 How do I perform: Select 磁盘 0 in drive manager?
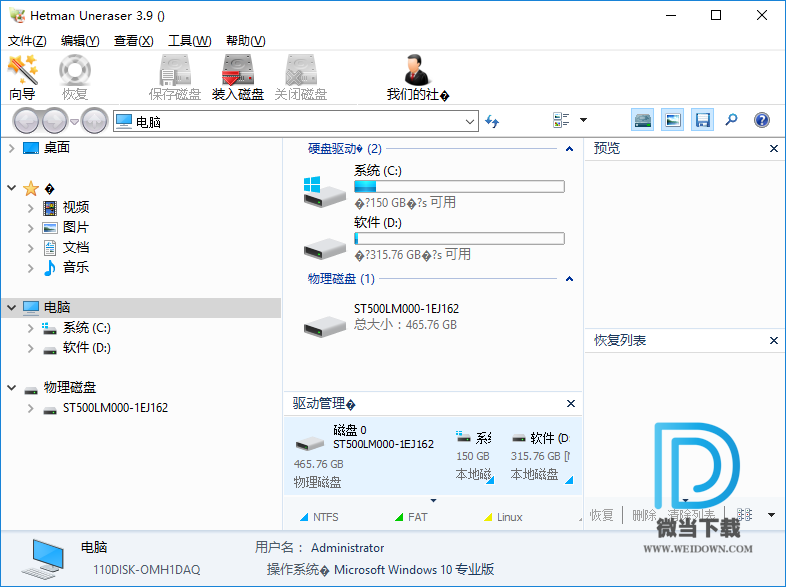(365, 455)
